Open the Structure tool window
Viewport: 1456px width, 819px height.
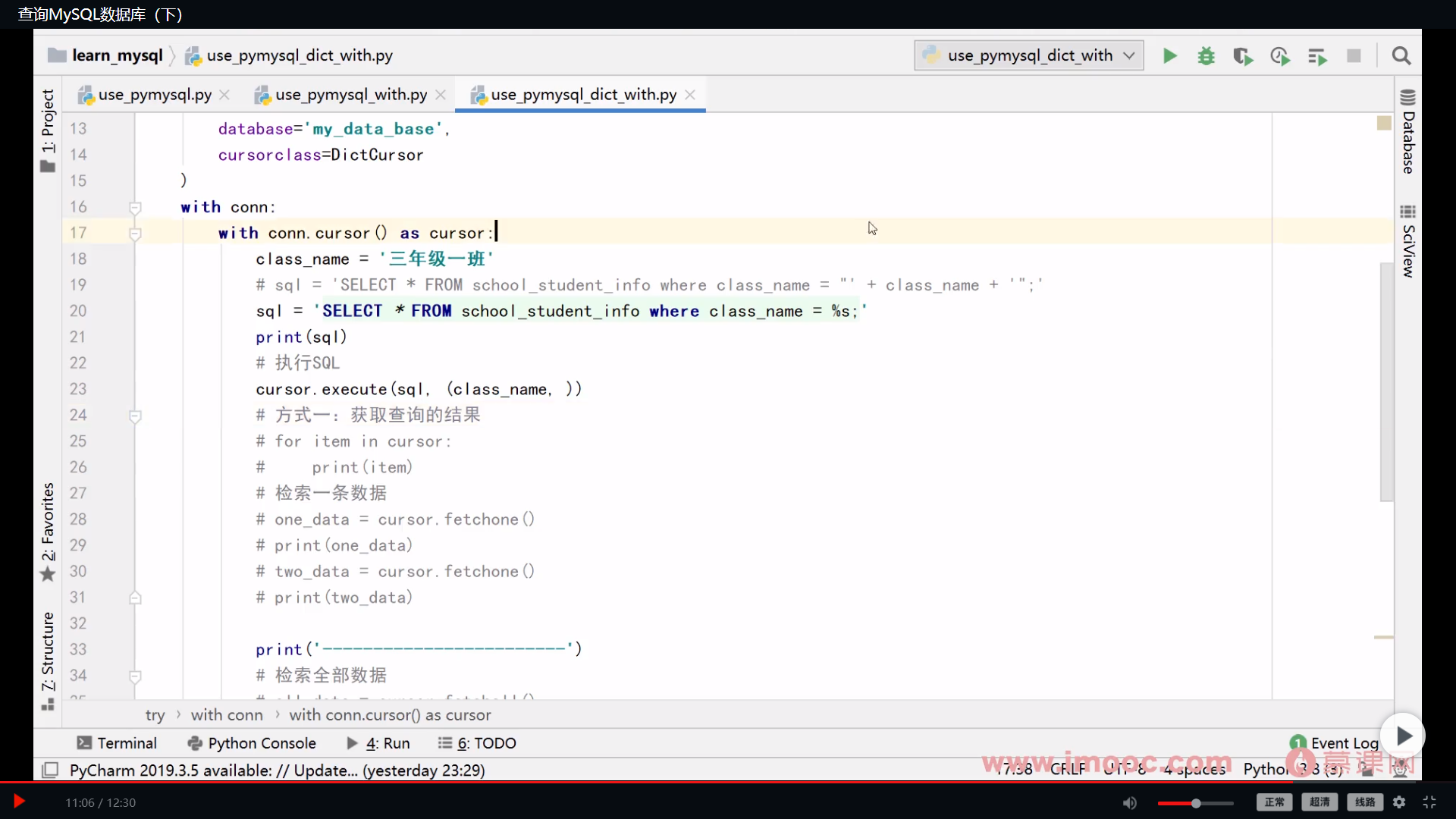tap(48, 661)
